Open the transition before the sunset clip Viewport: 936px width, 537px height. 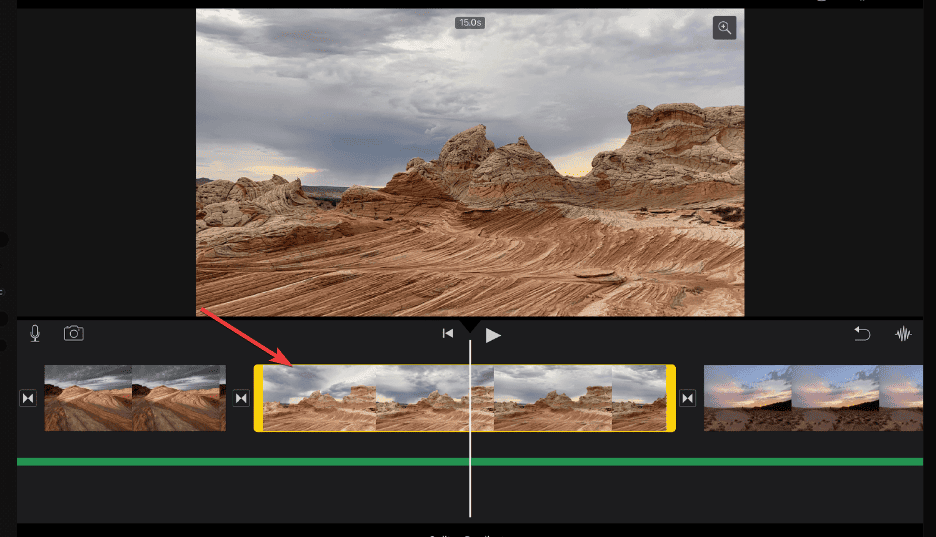pyautogui.click(x=688, y=399)
